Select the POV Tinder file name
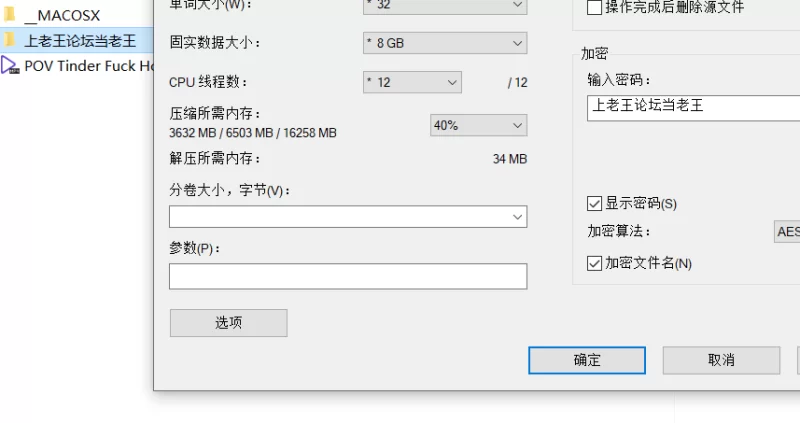The height and width of the screenshot is (423, 800). (89, 66)
